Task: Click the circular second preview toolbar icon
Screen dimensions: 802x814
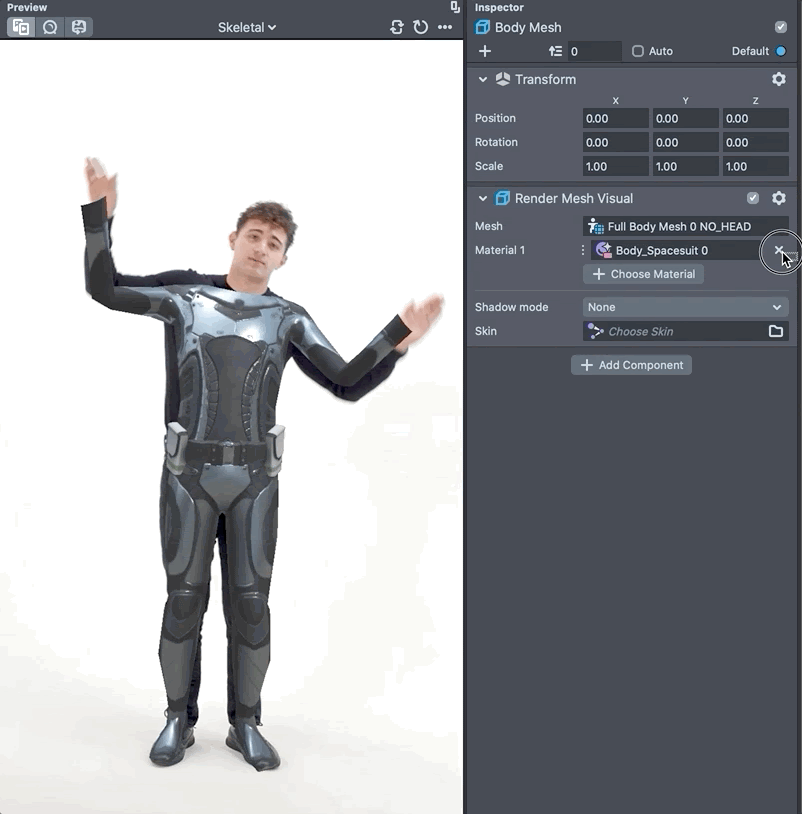Action: 50,27
